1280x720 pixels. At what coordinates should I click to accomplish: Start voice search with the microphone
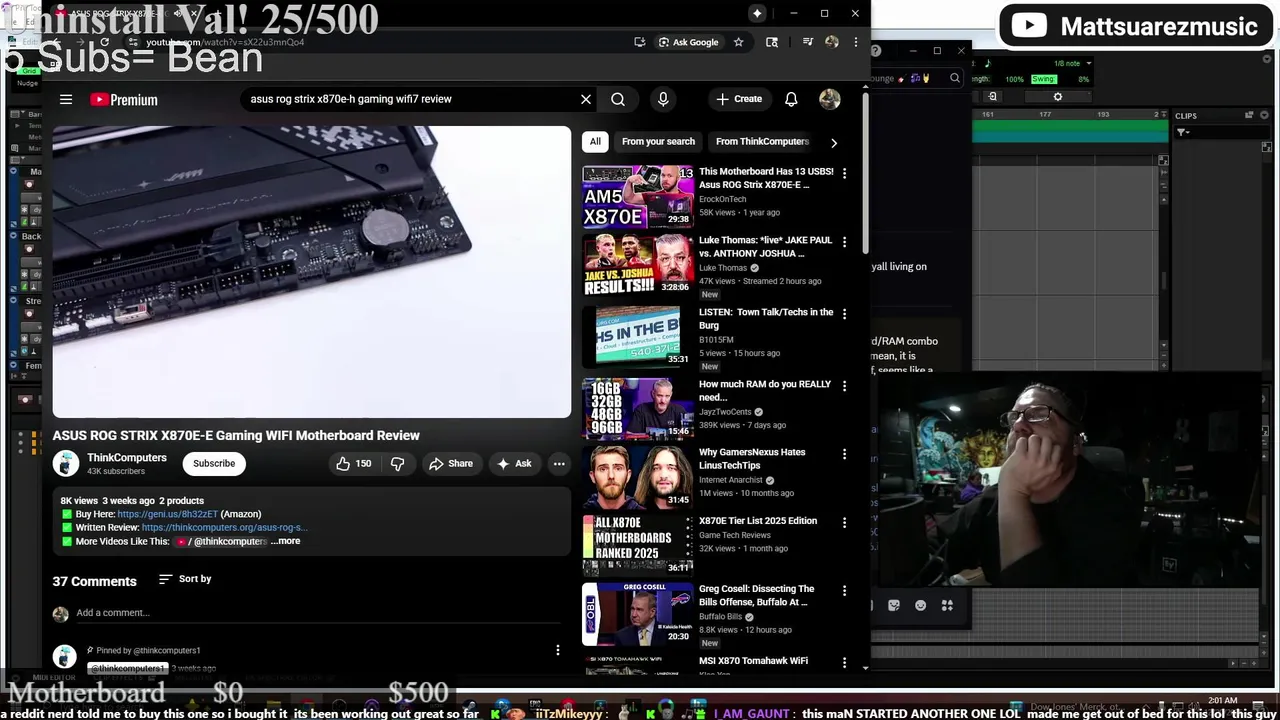coord(663,99)
